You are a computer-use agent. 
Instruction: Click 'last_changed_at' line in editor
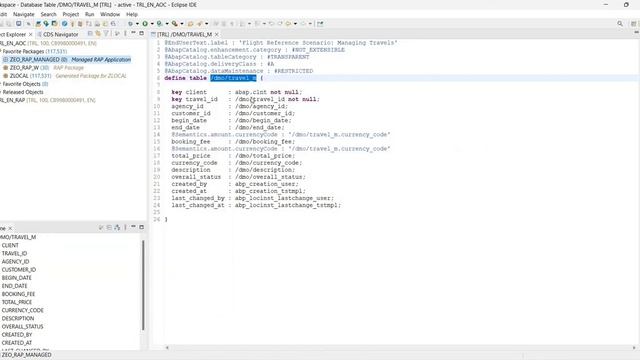click(256, 205)
